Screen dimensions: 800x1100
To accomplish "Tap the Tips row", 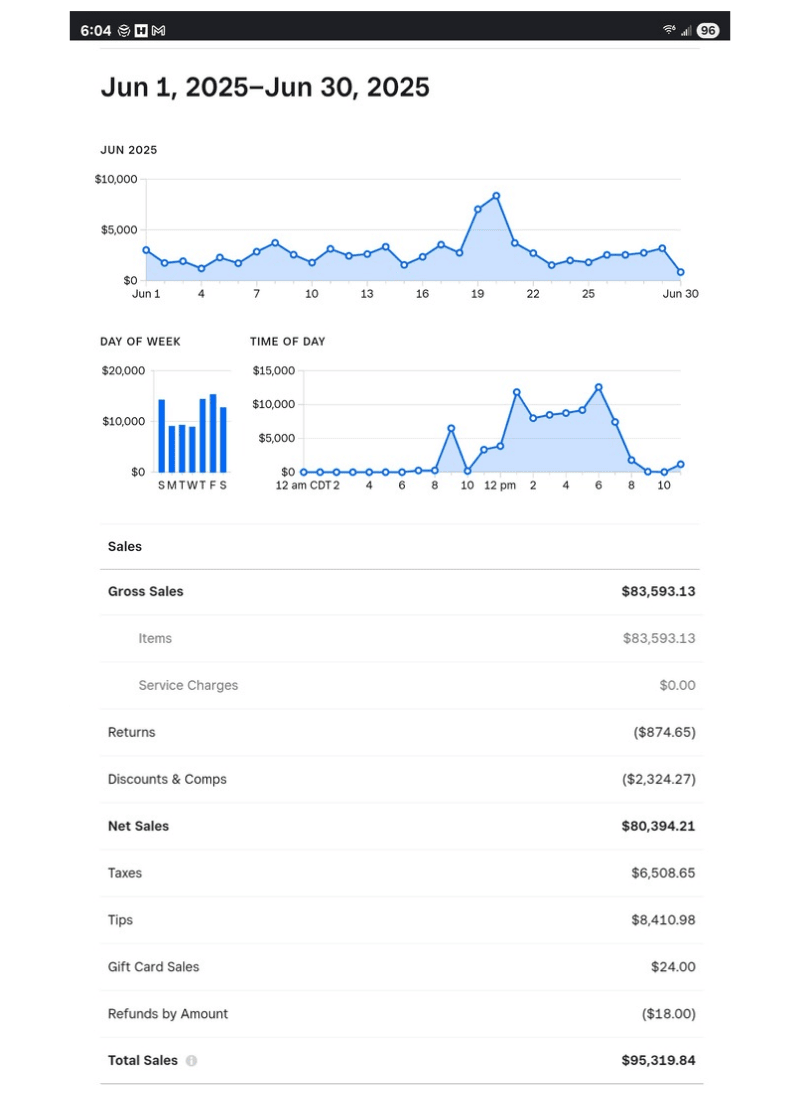I will (400, 921).
